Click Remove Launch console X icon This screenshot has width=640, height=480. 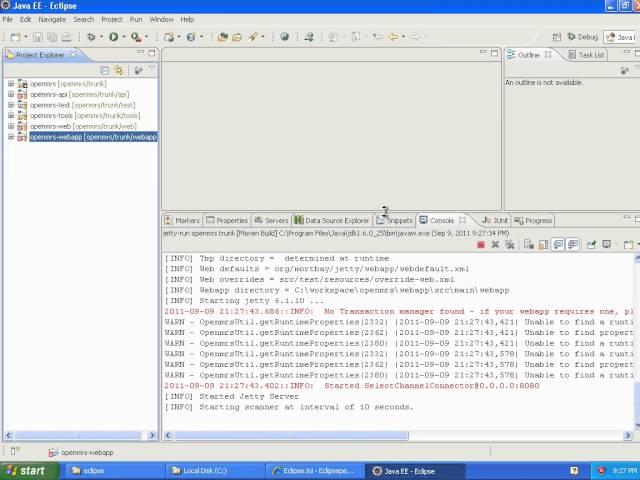(x=495, y=244)
